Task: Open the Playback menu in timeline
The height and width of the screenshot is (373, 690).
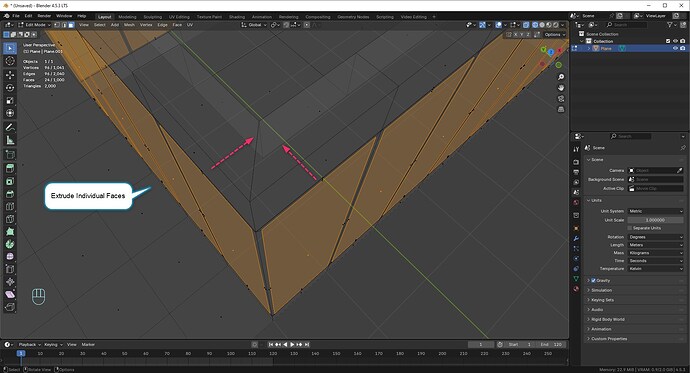Action: coord(29,344)
